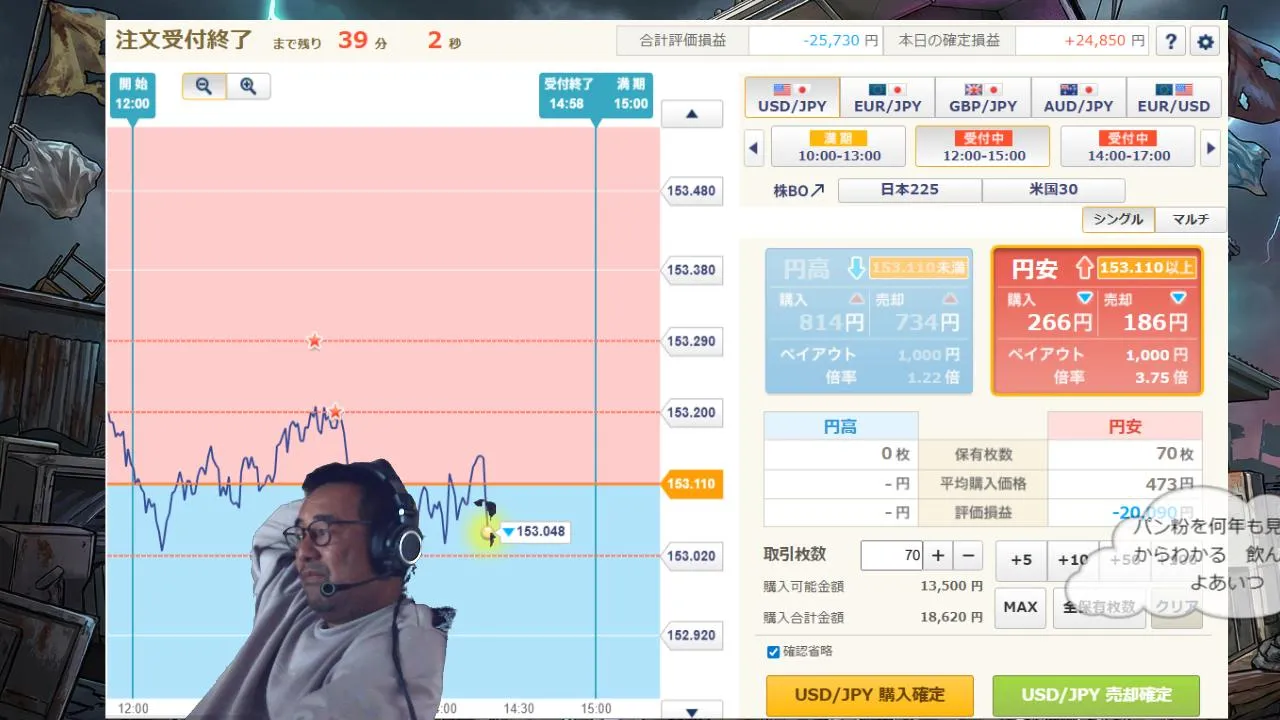
Task: Click 購入合計金額 value 18,620 円
Action: 951,617
